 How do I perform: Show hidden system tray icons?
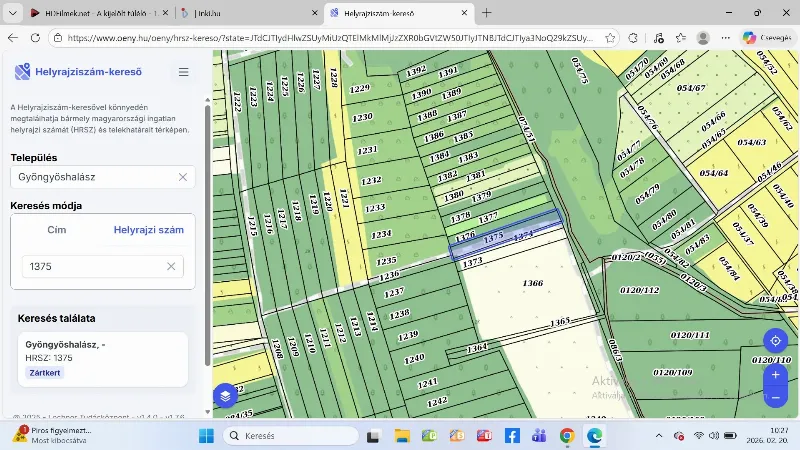(659, 436)
